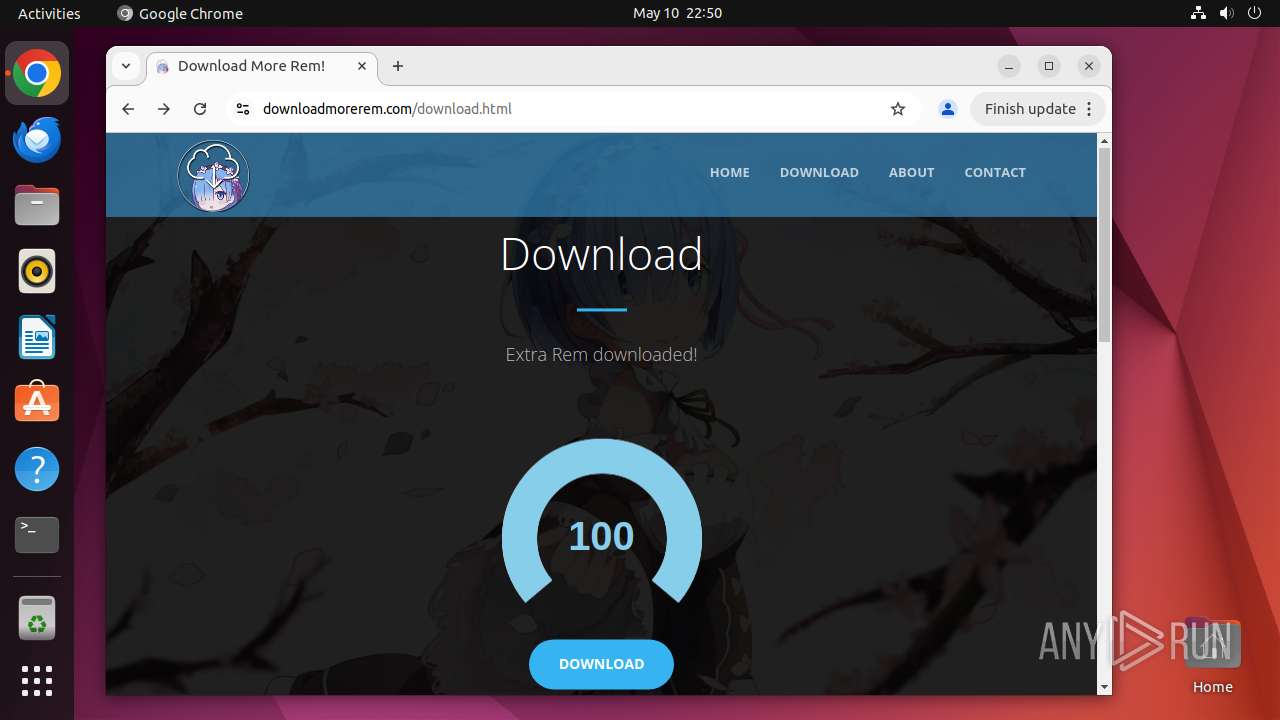Screen dimensions: 1280x720
Task: Select the Download More Rem tab
Action: 262,66
